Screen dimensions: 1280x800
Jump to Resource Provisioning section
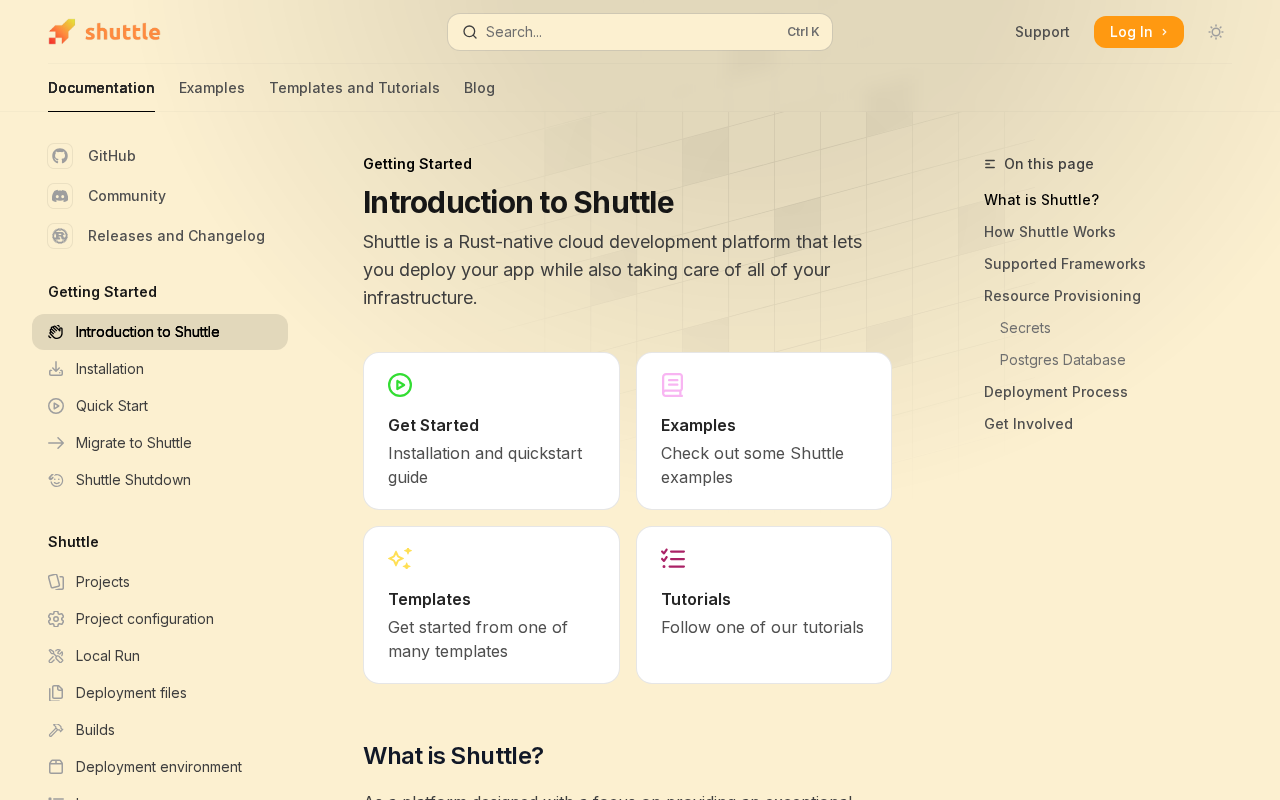(x=1062, y=296)
